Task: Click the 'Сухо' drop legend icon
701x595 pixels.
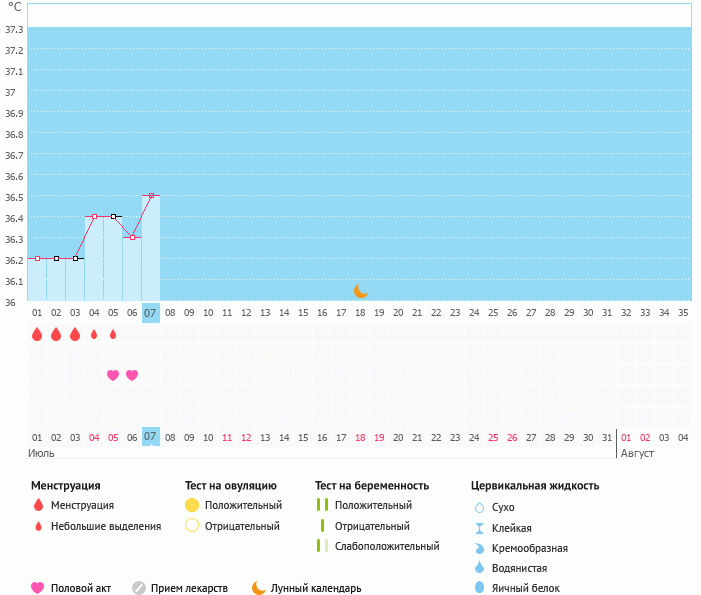Action: click(479, 507)
